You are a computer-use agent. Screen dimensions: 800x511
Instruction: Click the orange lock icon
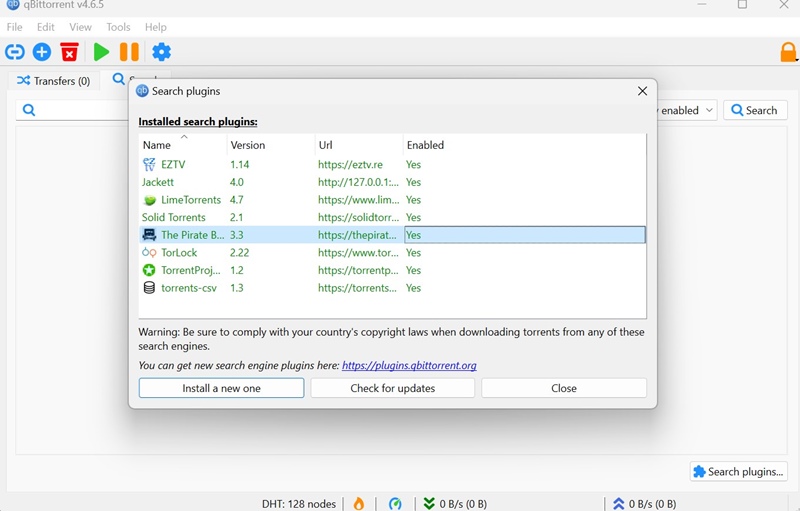[x=788, y=52]
